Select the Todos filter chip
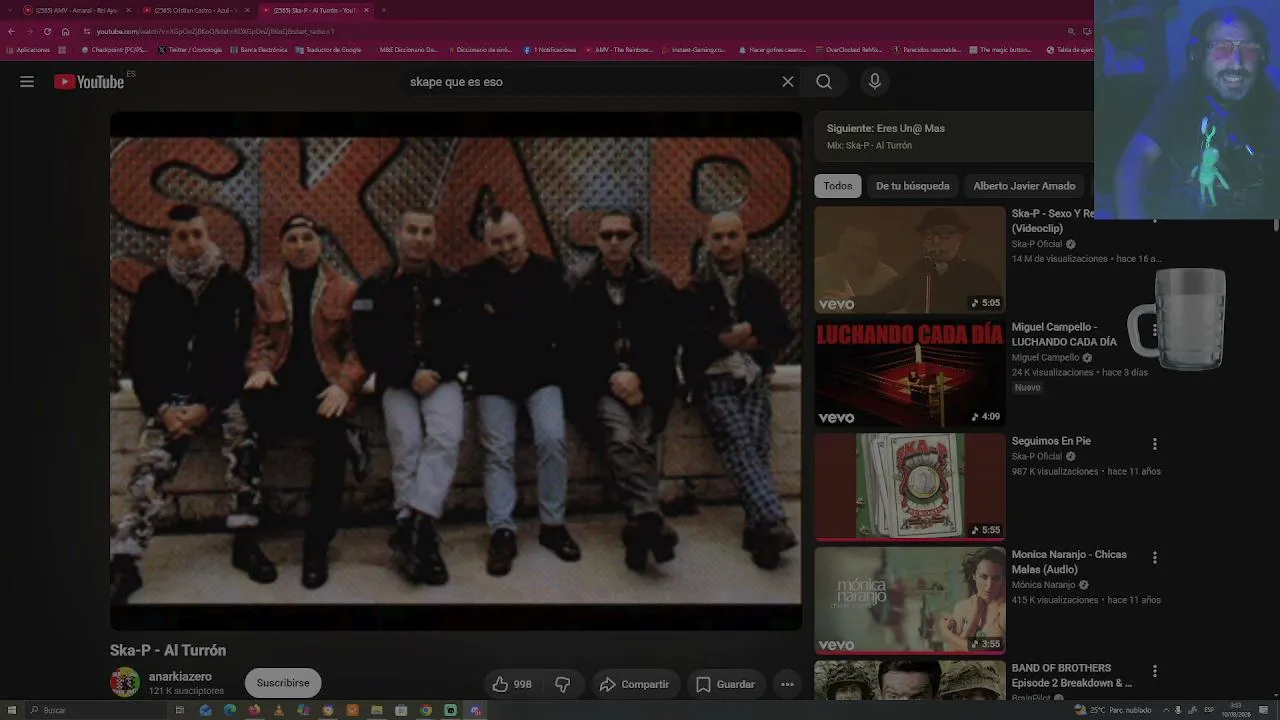The width and height of the screenshot is (1280, 720). coord(838,186)
